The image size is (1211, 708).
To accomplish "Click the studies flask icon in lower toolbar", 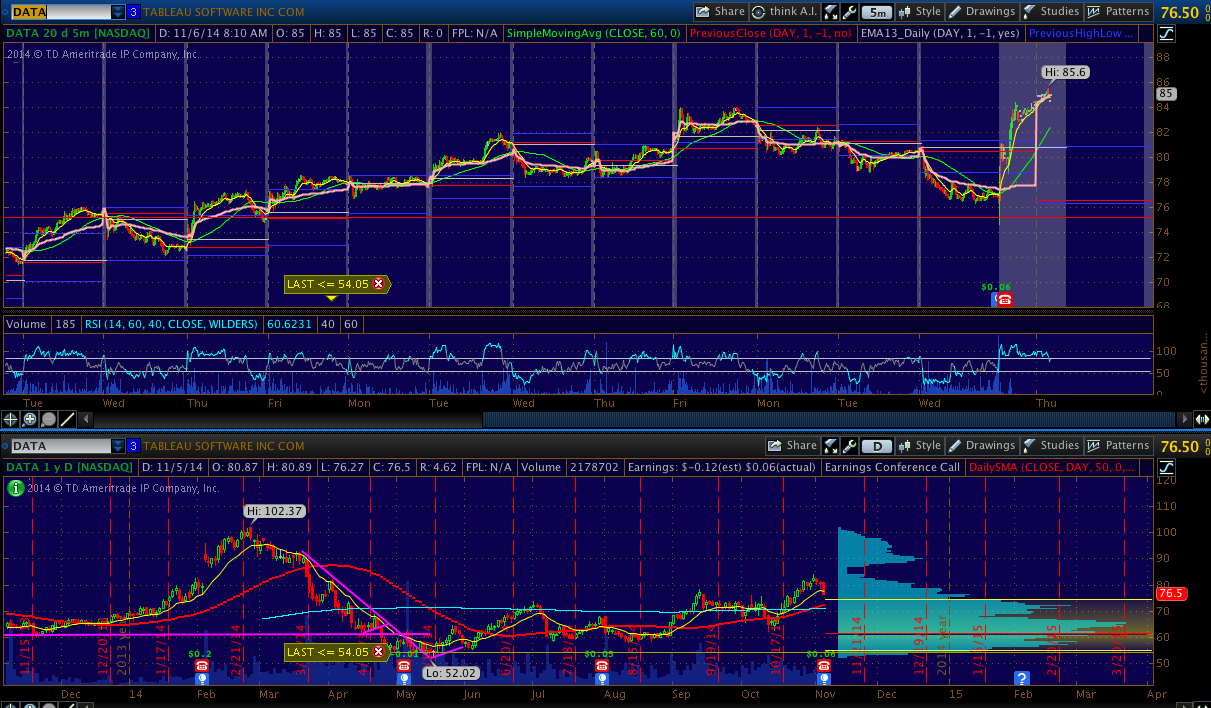I will pos(1030,446).
